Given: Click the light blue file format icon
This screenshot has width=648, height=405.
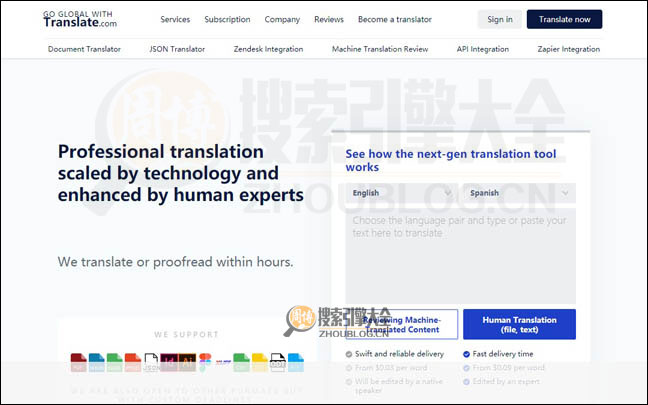Looking at the screenshot, I should tap(296, 362).
